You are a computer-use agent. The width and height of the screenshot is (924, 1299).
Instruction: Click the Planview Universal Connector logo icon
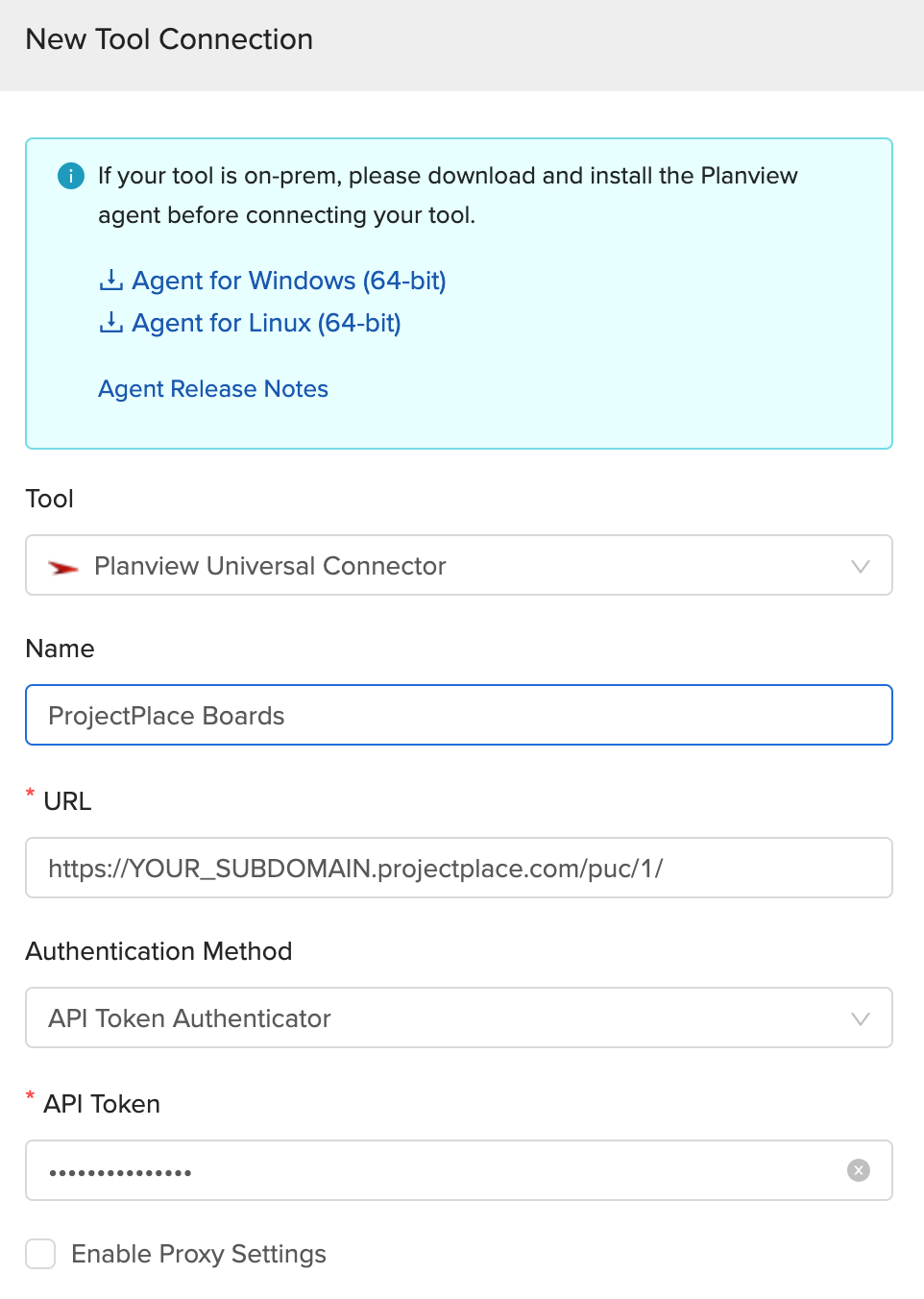(61, 566)
